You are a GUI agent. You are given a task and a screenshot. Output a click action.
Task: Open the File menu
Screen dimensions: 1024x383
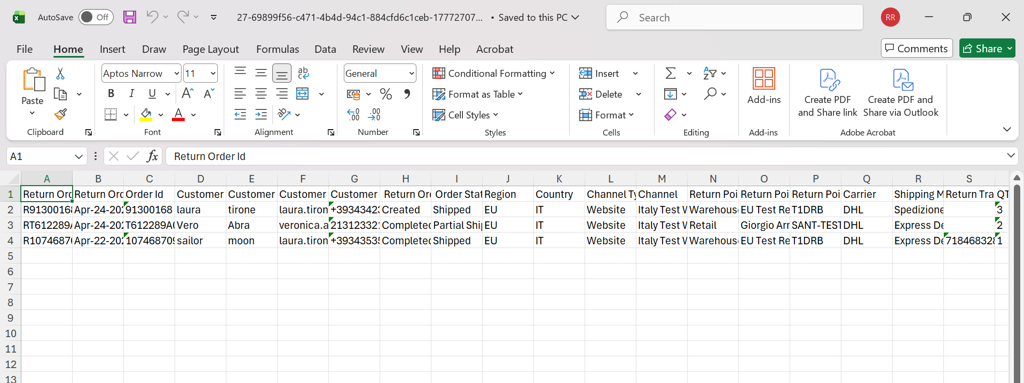coord(24,49)
